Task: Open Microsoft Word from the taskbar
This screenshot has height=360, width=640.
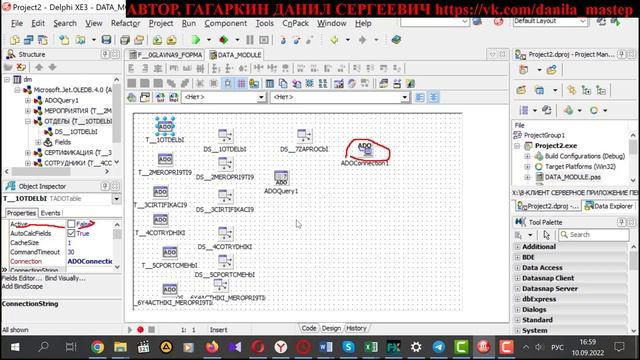Action: click(326, 347)
